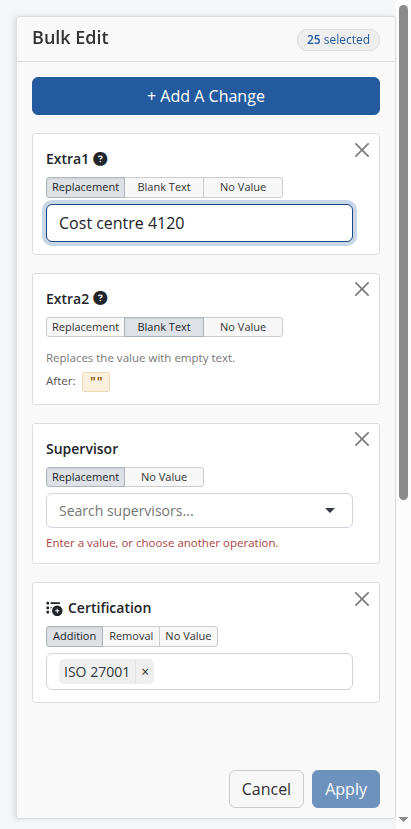Remove the Supervisor change card

click(362, 439)
